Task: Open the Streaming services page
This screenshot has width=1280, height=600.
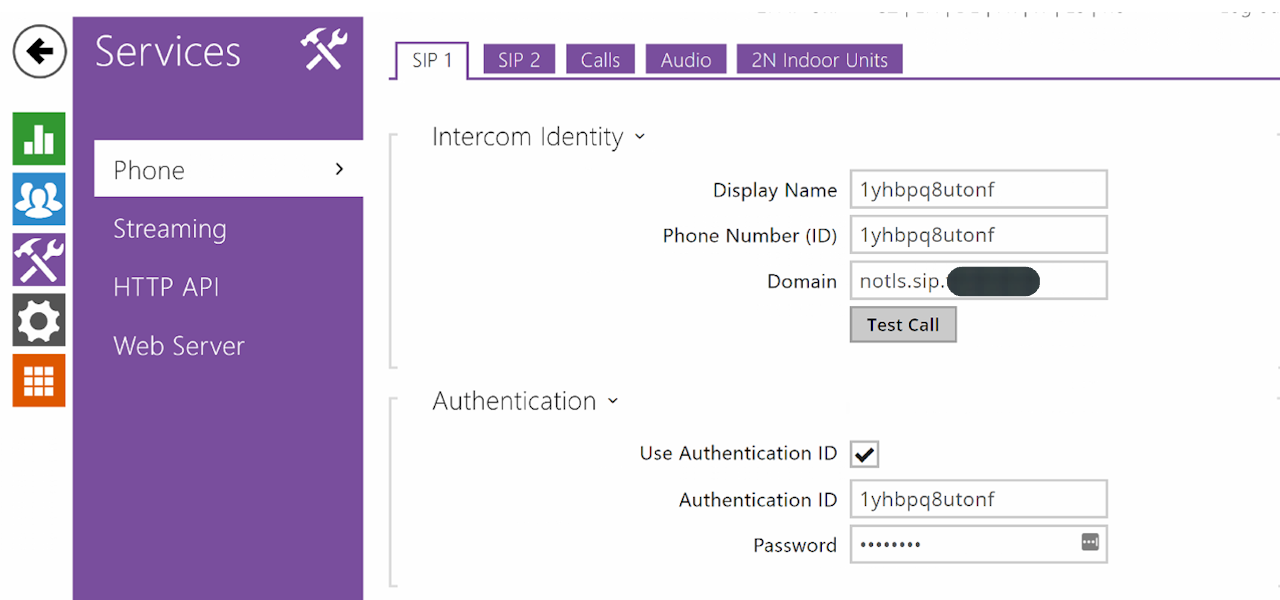Action: [x=170, y=229]
